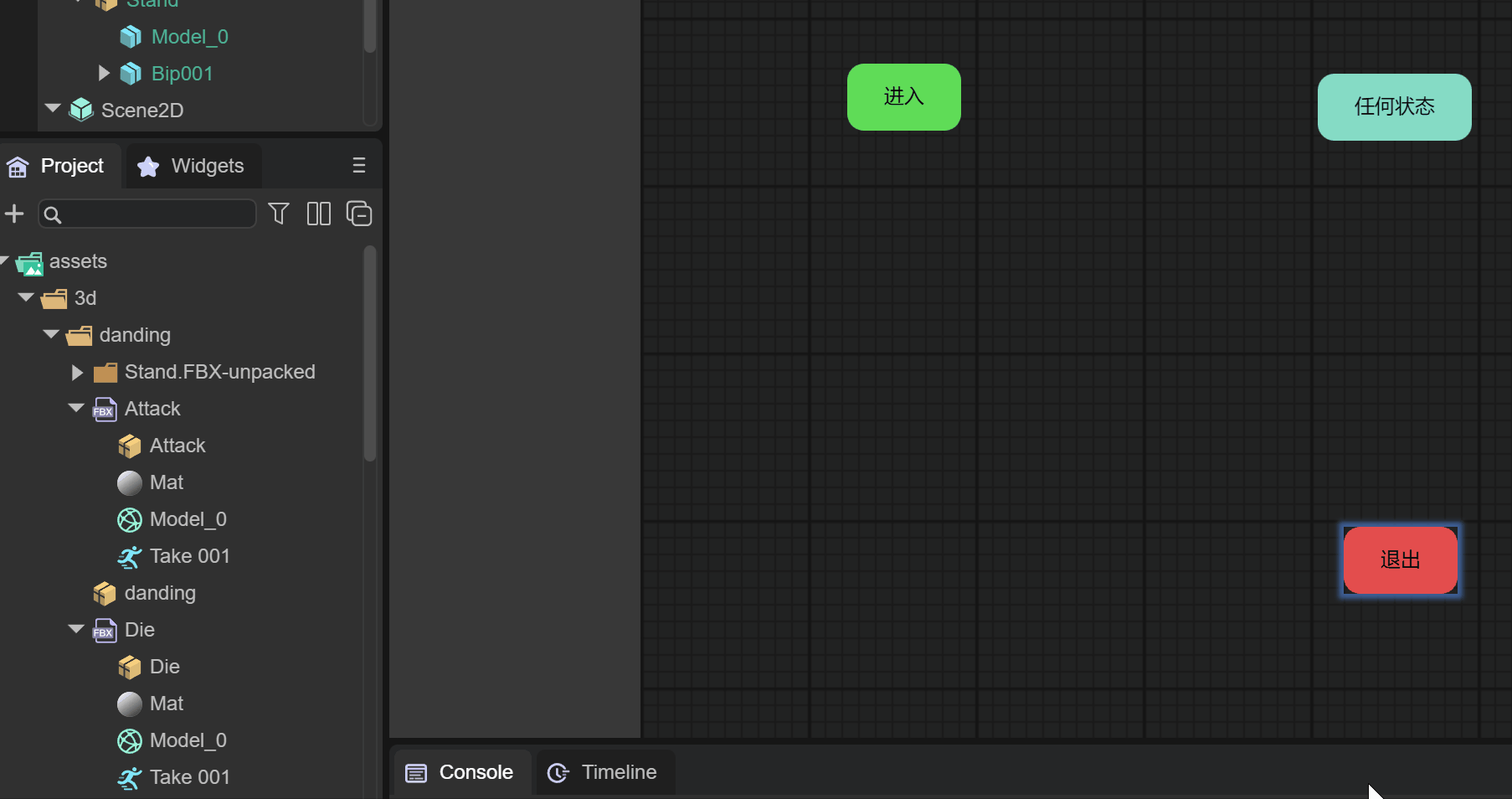Expand the Bip001 node in hierarchy
The height and width of the screenshot is (799, 1512).
point(104,74)
